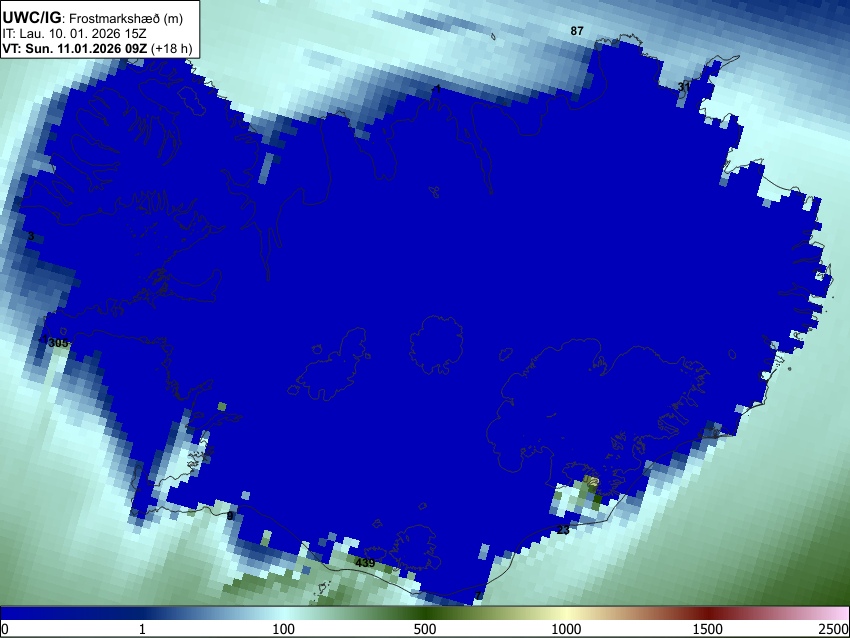The image size is (850, 638).
Task: Click the station value 9 in the southwest
Action: tap(230, 515)
